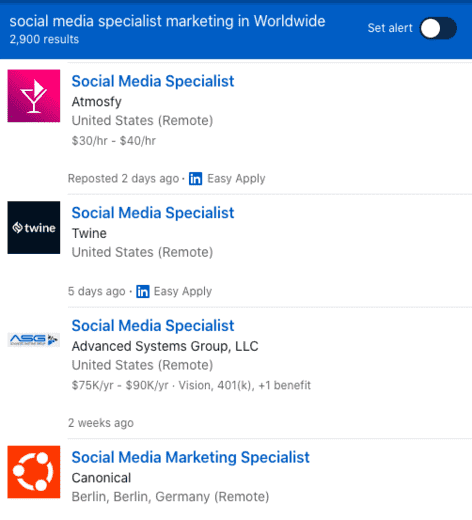472x520 pixels.
Task: Open Advanced Systems Group Social Media Specialist
Action: click(x=153, y=326)
